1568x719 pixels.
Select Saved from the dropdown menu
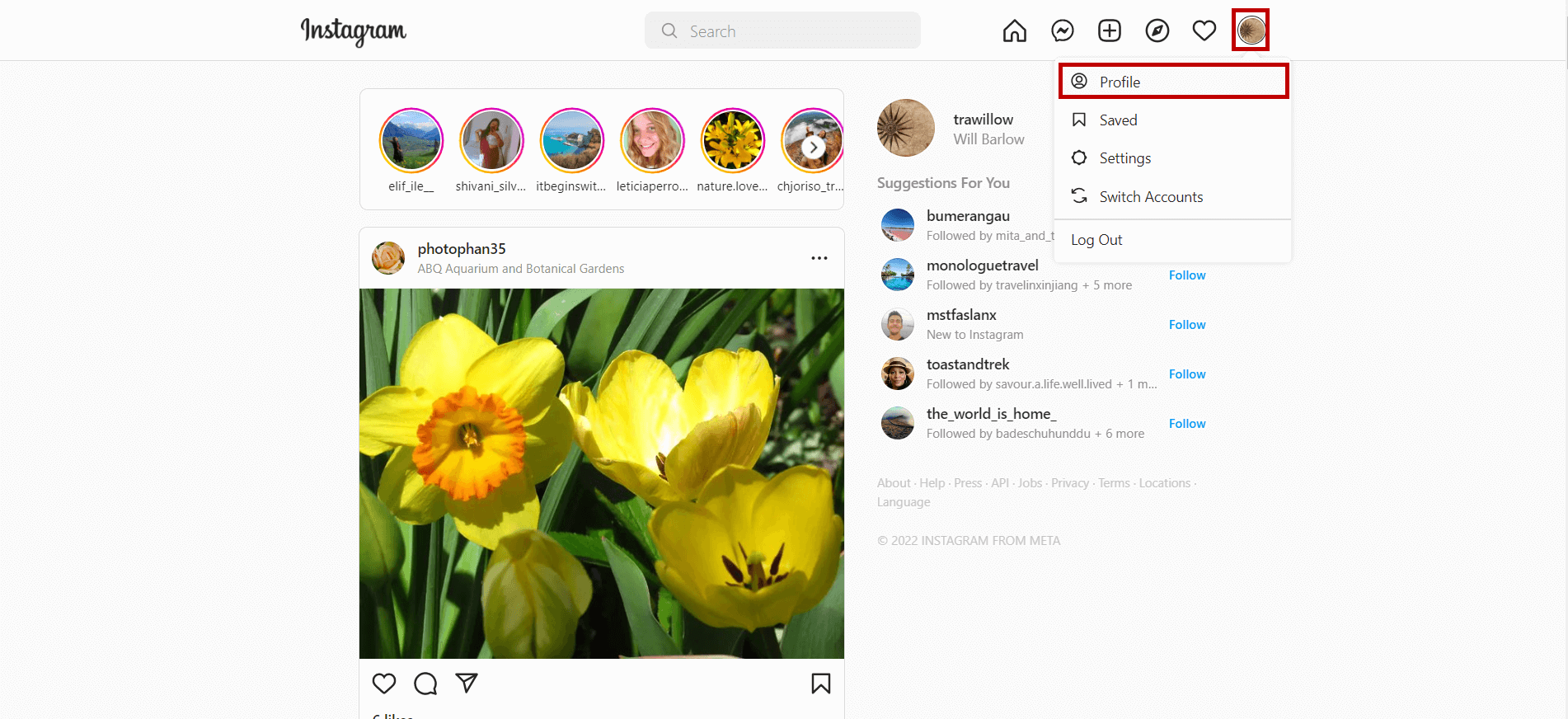(1173, 120)
